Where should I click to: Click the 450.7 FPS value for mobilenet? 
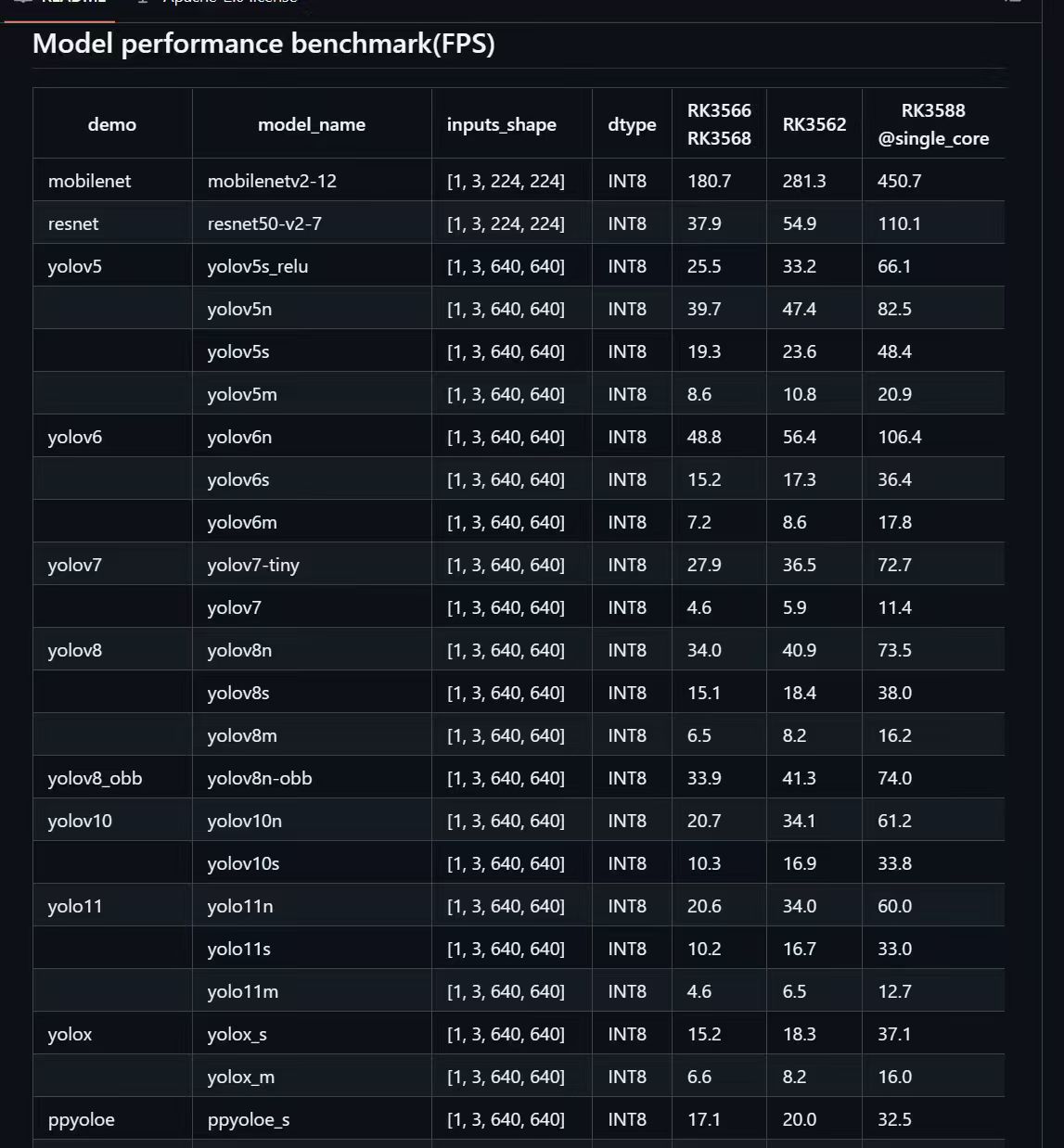click(899, 181)
